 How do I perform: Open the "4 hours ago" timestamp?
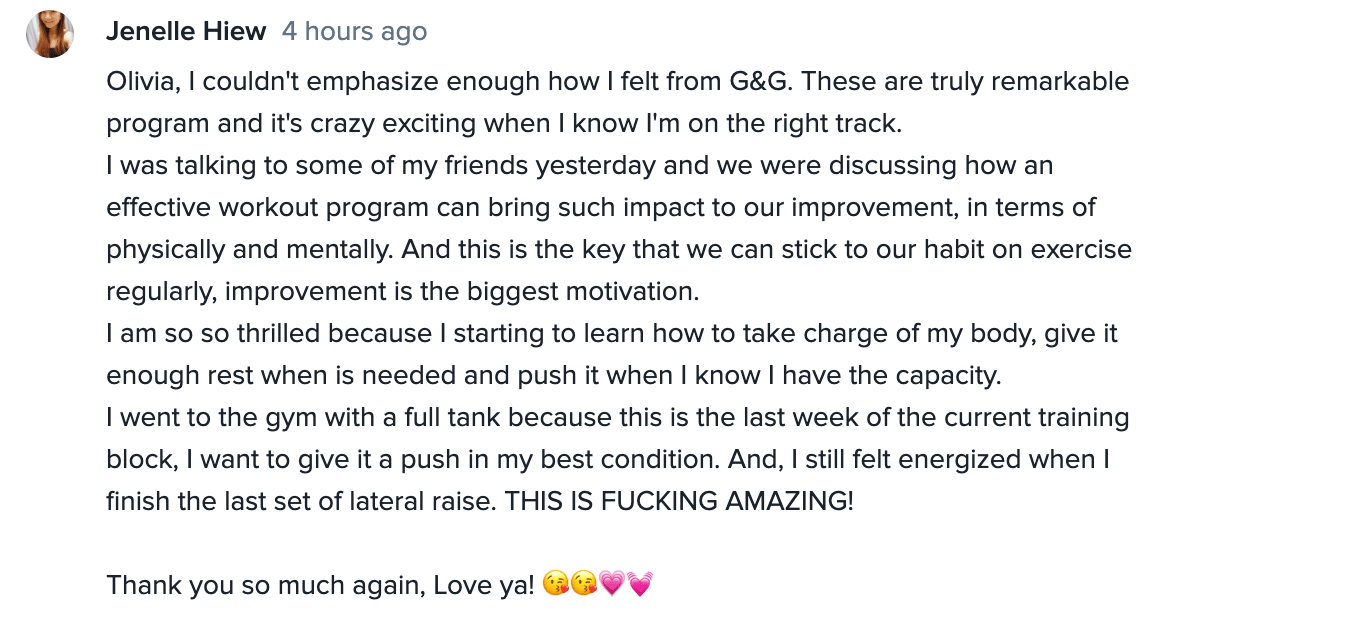point(355,32)
